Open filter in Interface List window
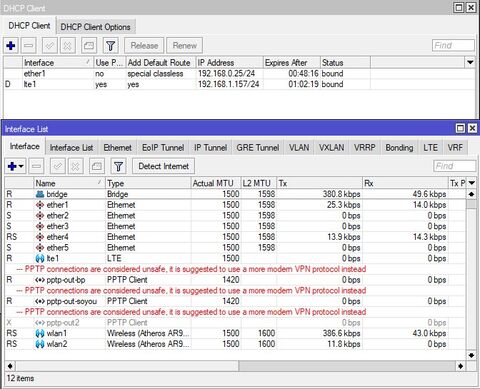This screenshot has height=389, width=480. (x=118, y=166)
